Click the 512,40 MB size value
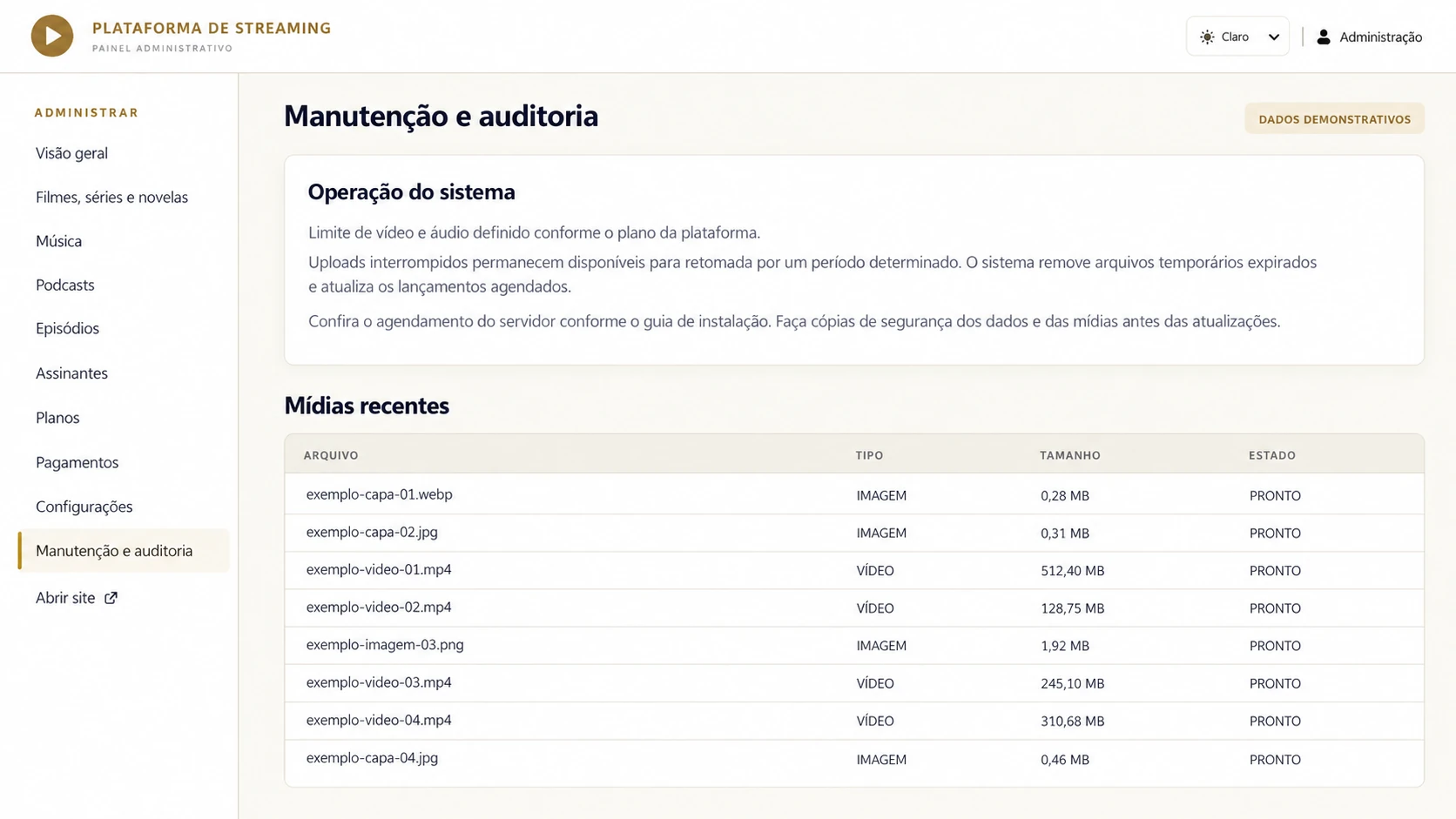This screenshot has width=1456, height=819. [1072, 571]
